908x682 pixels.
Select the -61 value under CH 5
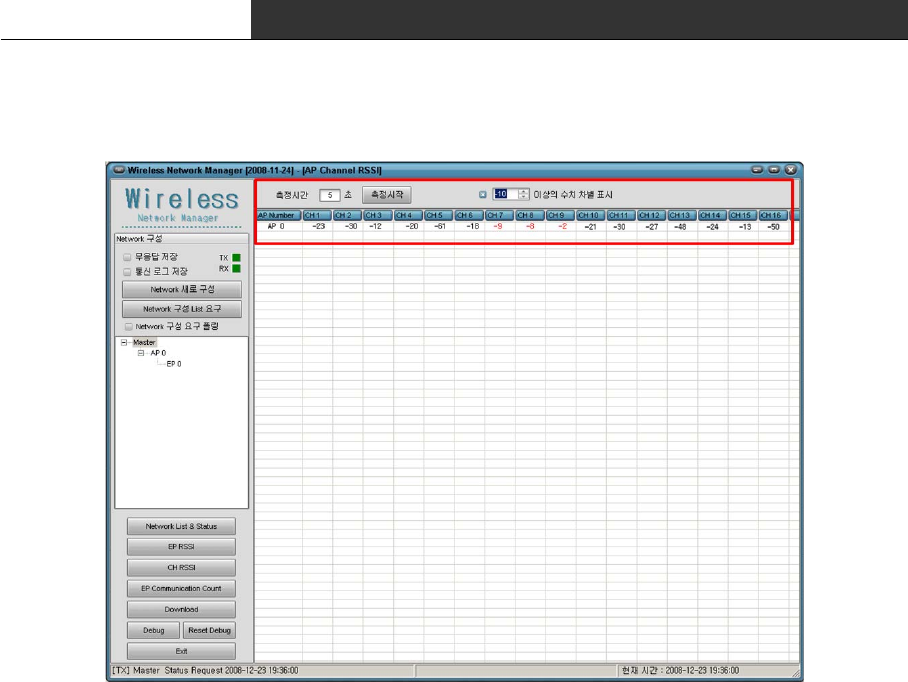click(x=440, y=227)
